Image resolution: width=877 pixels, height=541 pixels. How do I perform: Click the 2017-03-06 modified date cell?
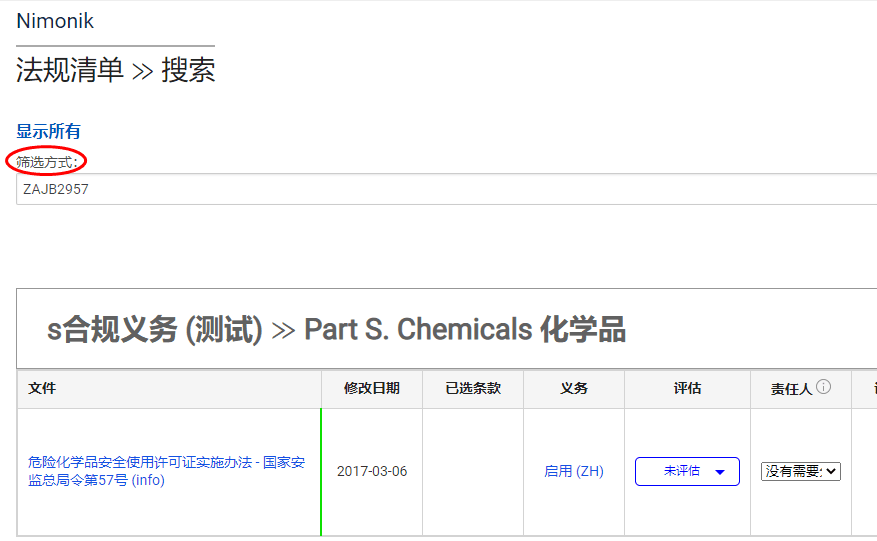coord(371,471)
